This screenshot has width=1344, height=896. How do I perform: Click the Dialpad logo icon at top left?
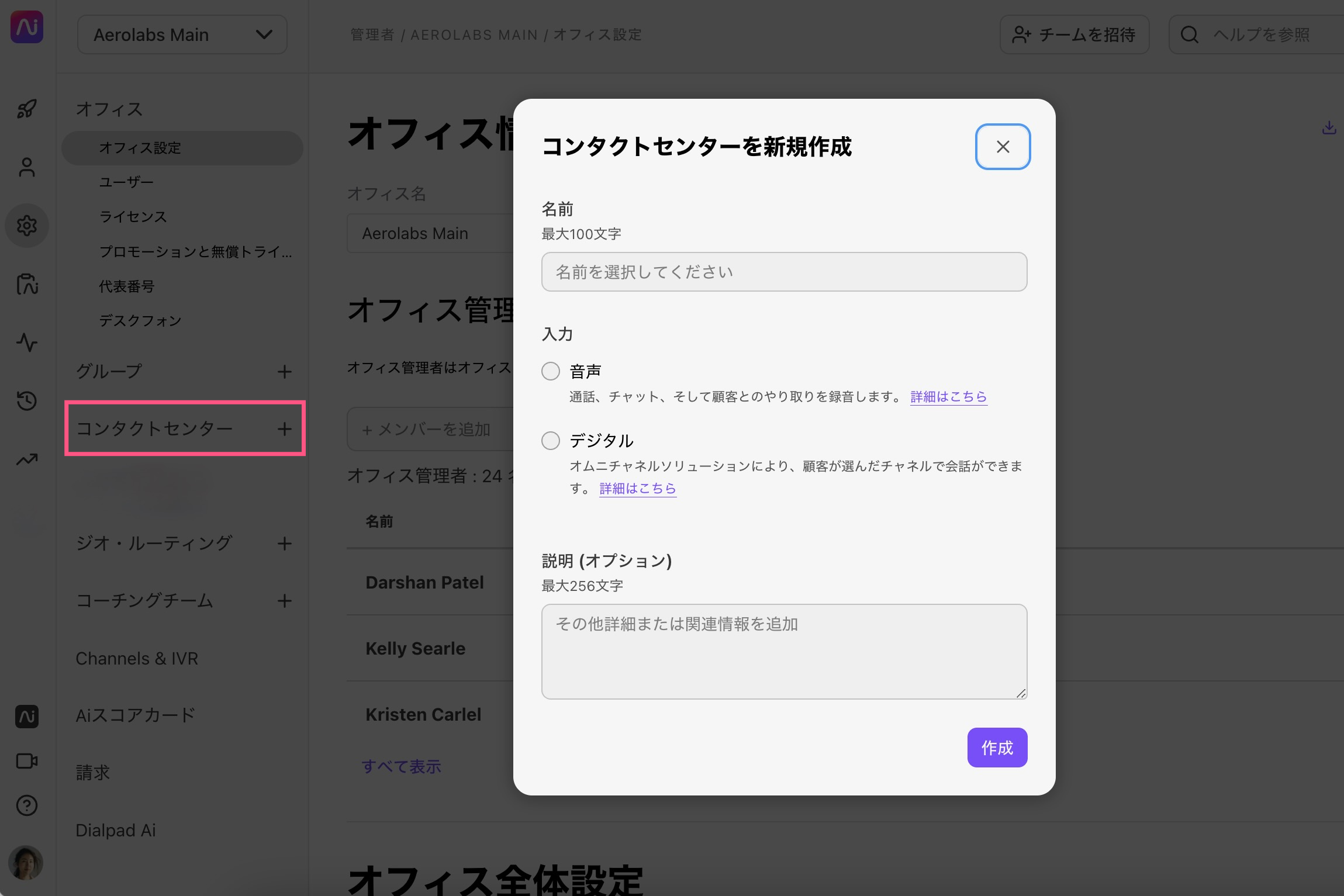click(x=27, y=27)
